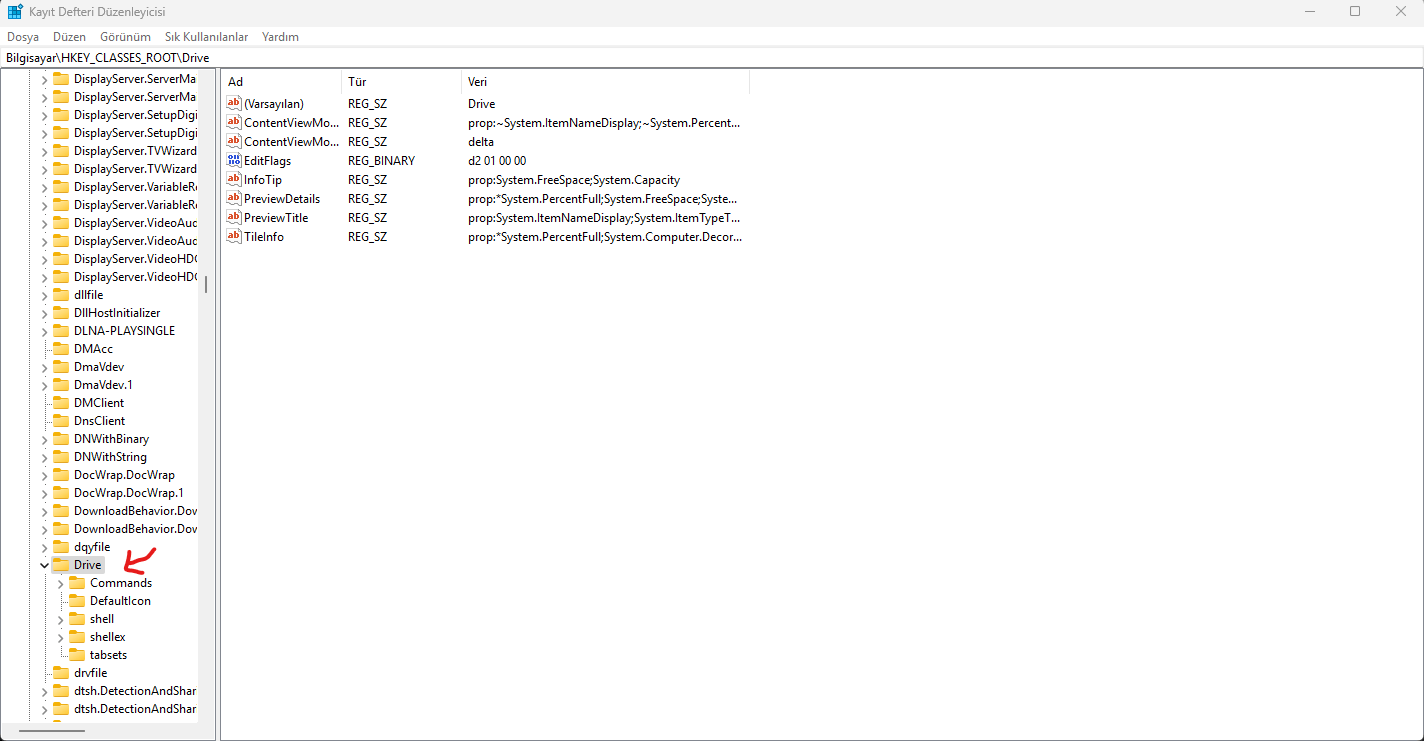Expand the Commands subkey
This screenshot has width=1424, height=741.
point(60,583)
